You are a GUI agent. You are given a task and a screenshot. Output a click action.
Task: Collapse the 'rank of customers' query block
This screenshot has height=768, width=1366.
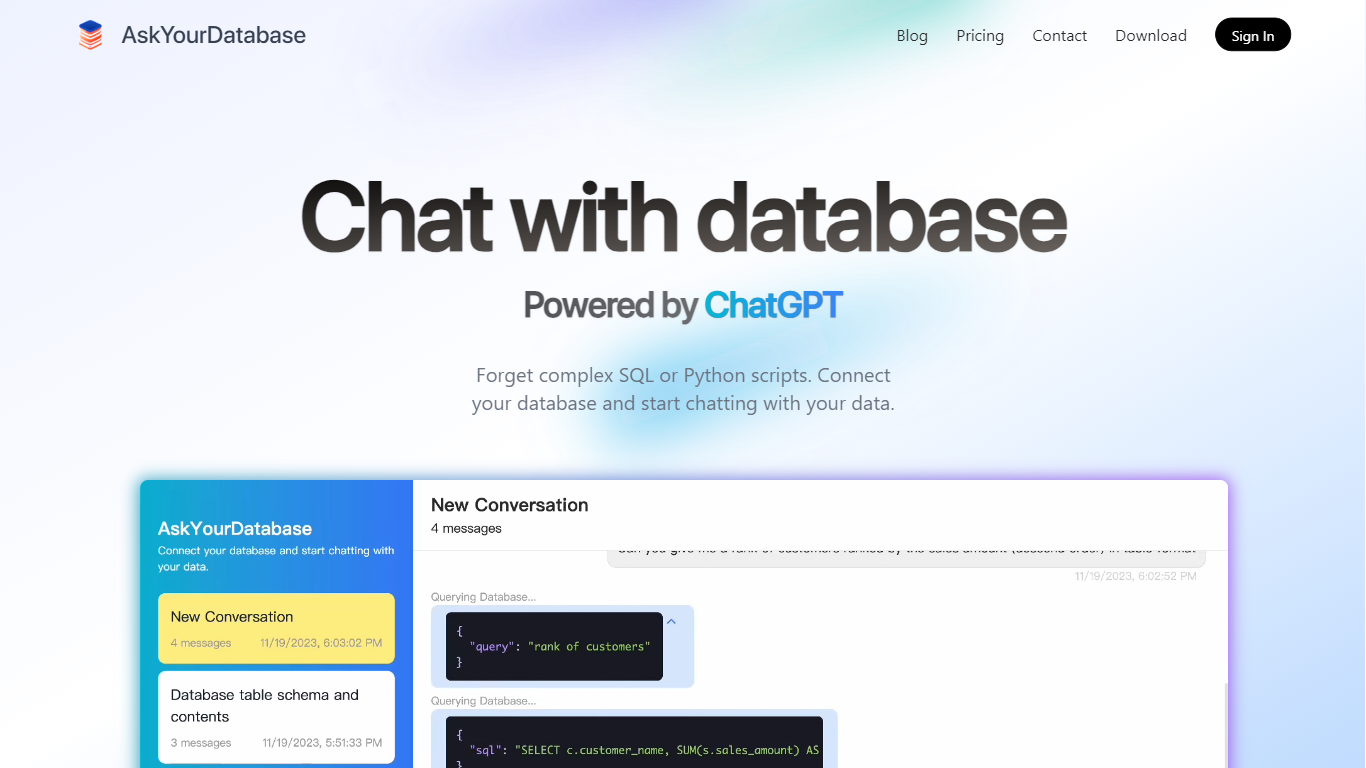tap(671, 621)
